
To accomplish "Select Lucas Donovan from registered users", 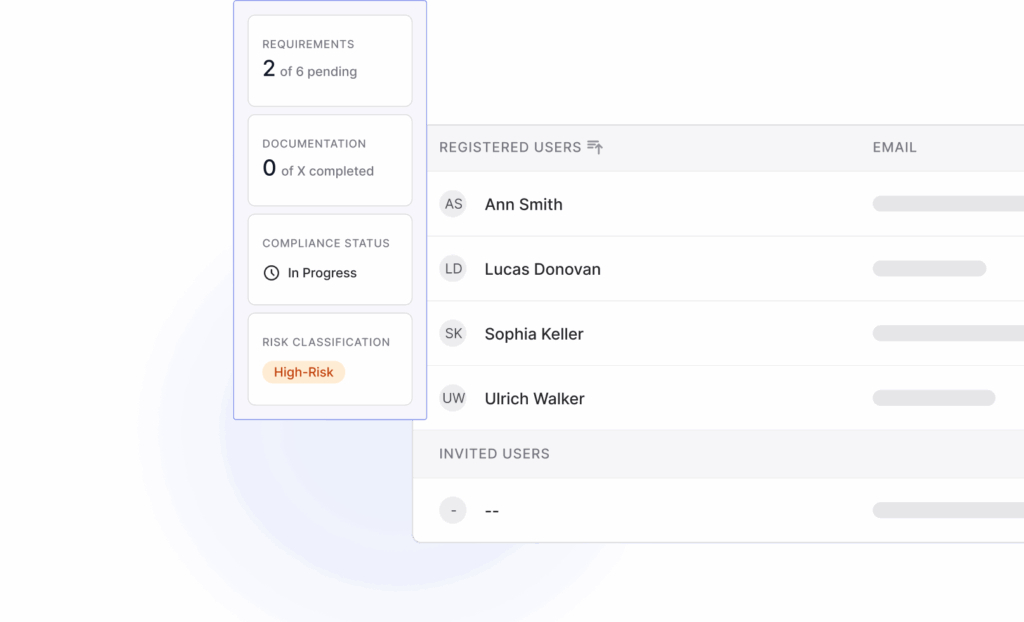I will pos(542,268).
